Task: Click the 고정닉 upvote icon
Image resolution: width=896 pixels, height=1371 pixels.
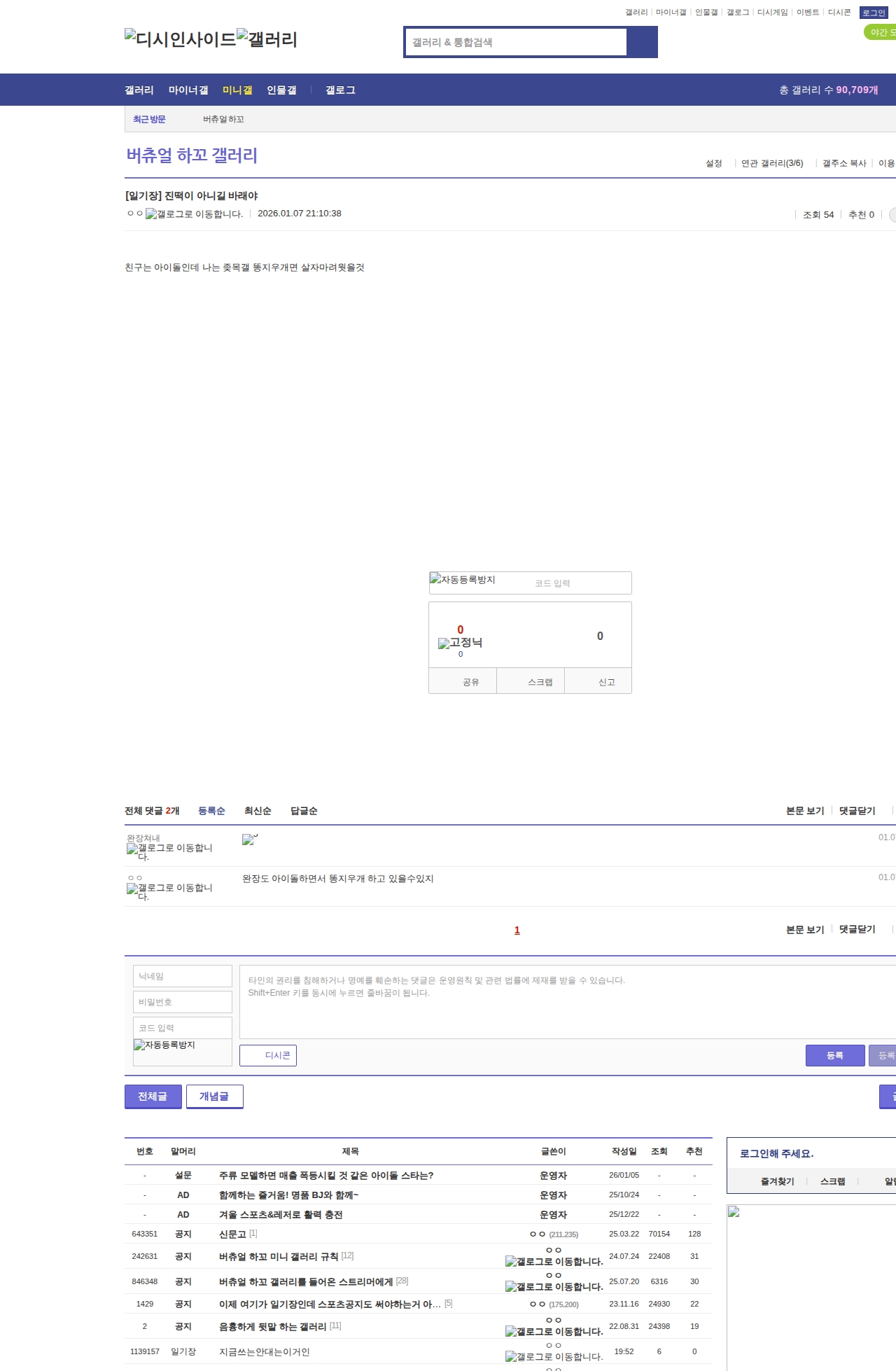Action: coord(460,642)
